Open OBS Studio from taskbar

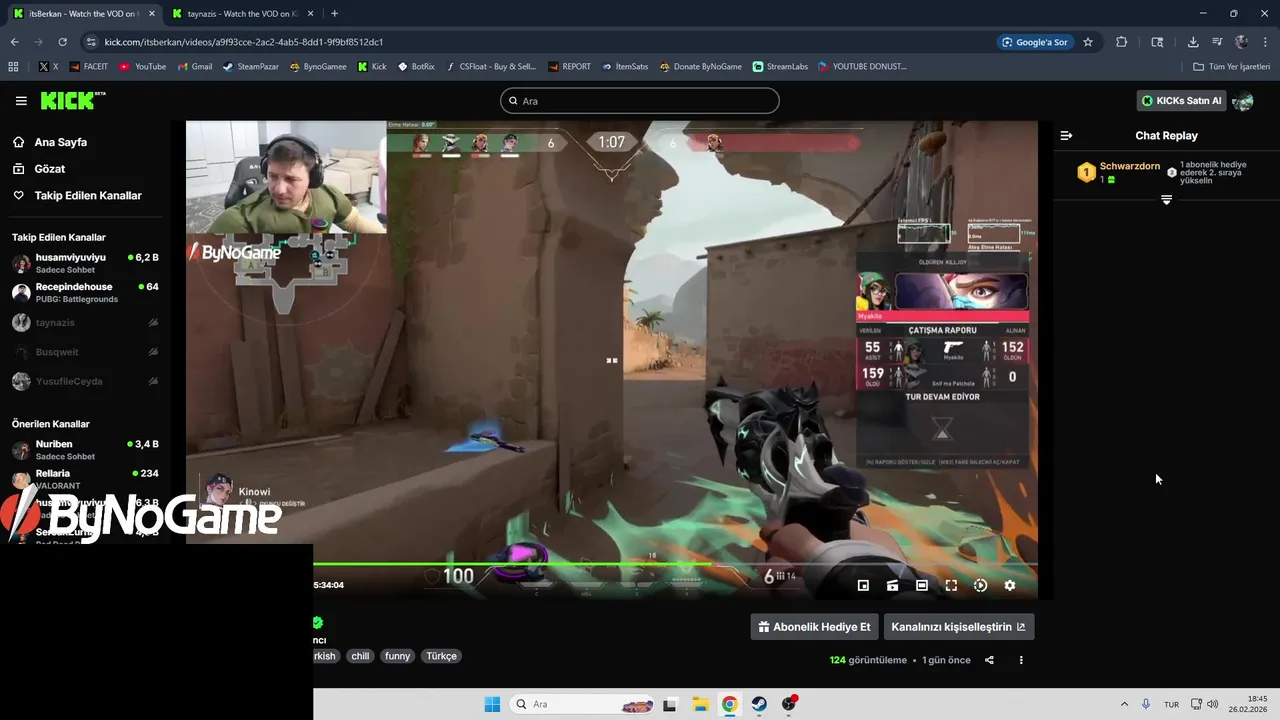[x=789, y=704]
